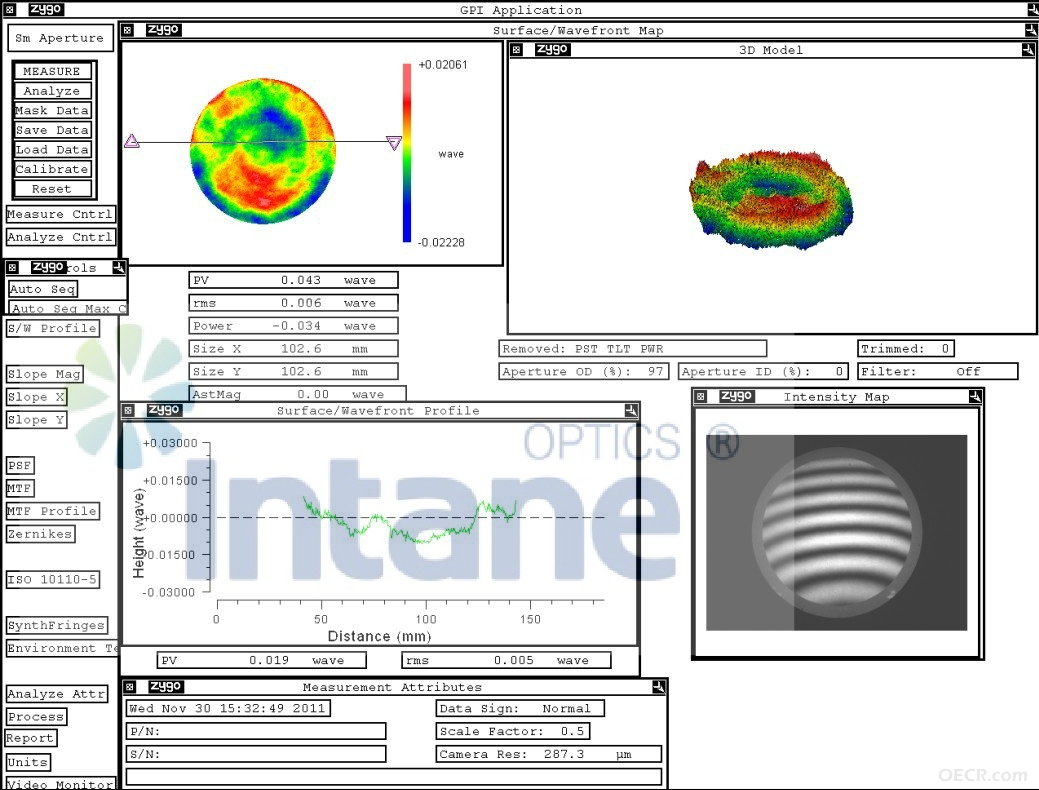Viewport: 1039px width, 790px height.
Task: Click the Trimmed: 0 field
Action: 906,349
